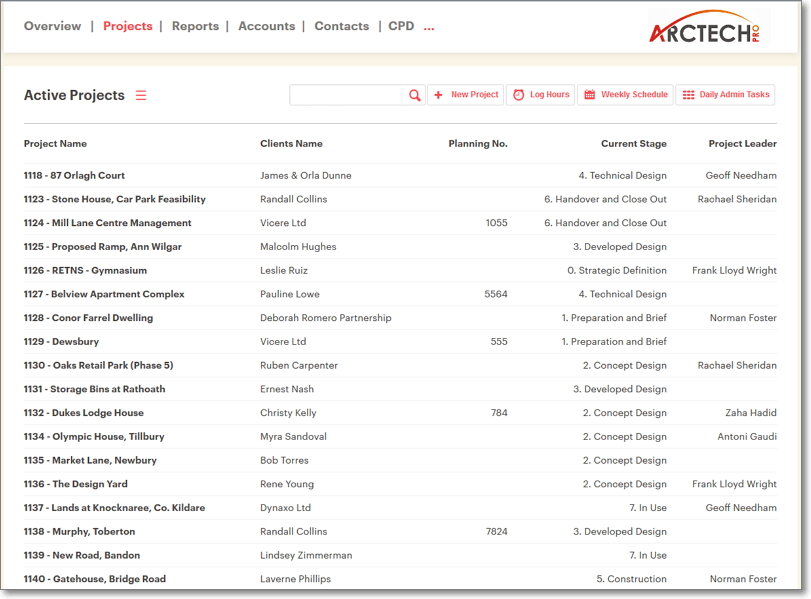Click the New Project button
The height and width of the screenshot is (599, 811).
(x=466, y=94)
